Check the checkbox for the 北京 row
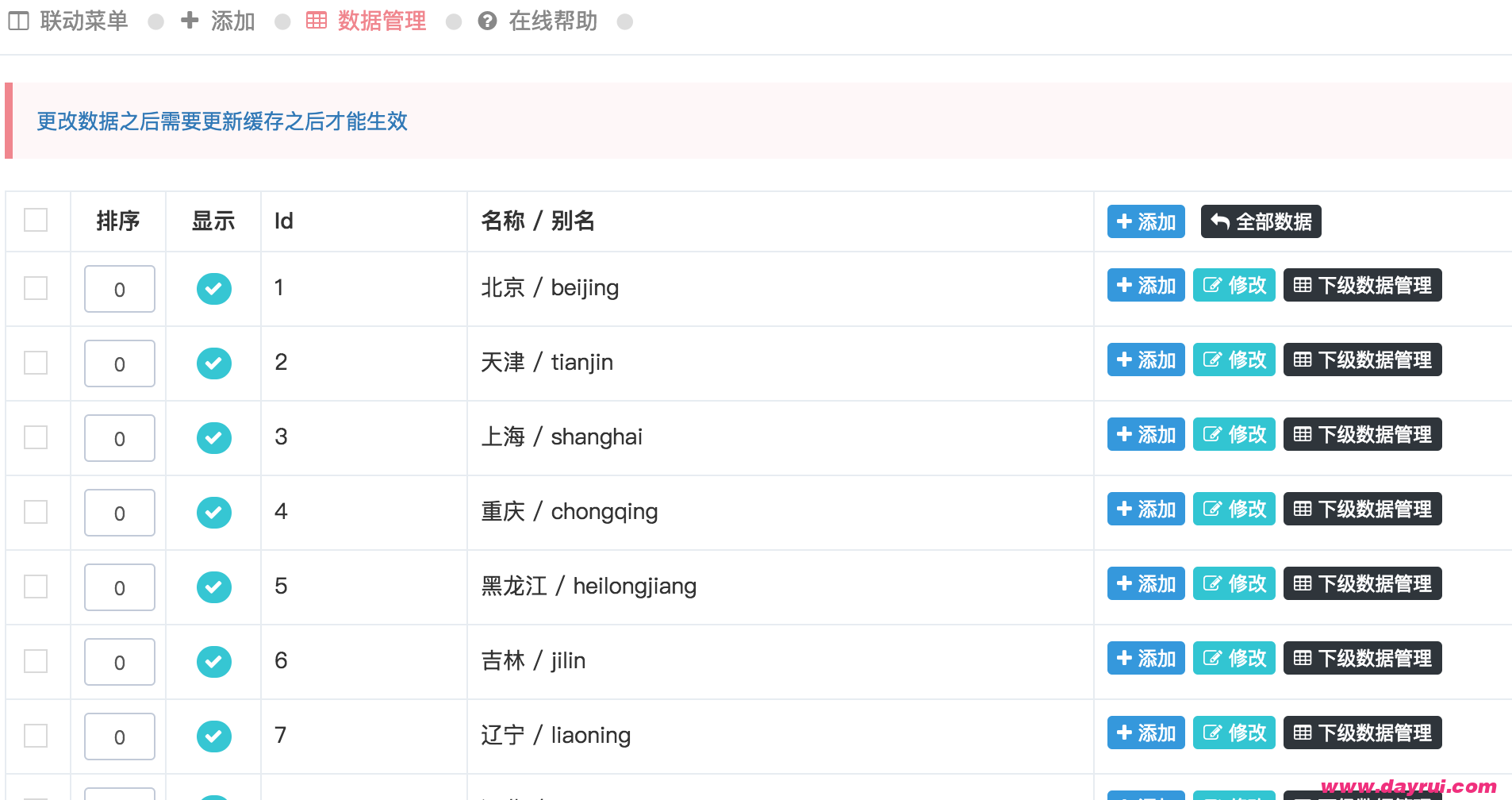The height and width of the screenshot is (800, 1512). coord(36,288)
